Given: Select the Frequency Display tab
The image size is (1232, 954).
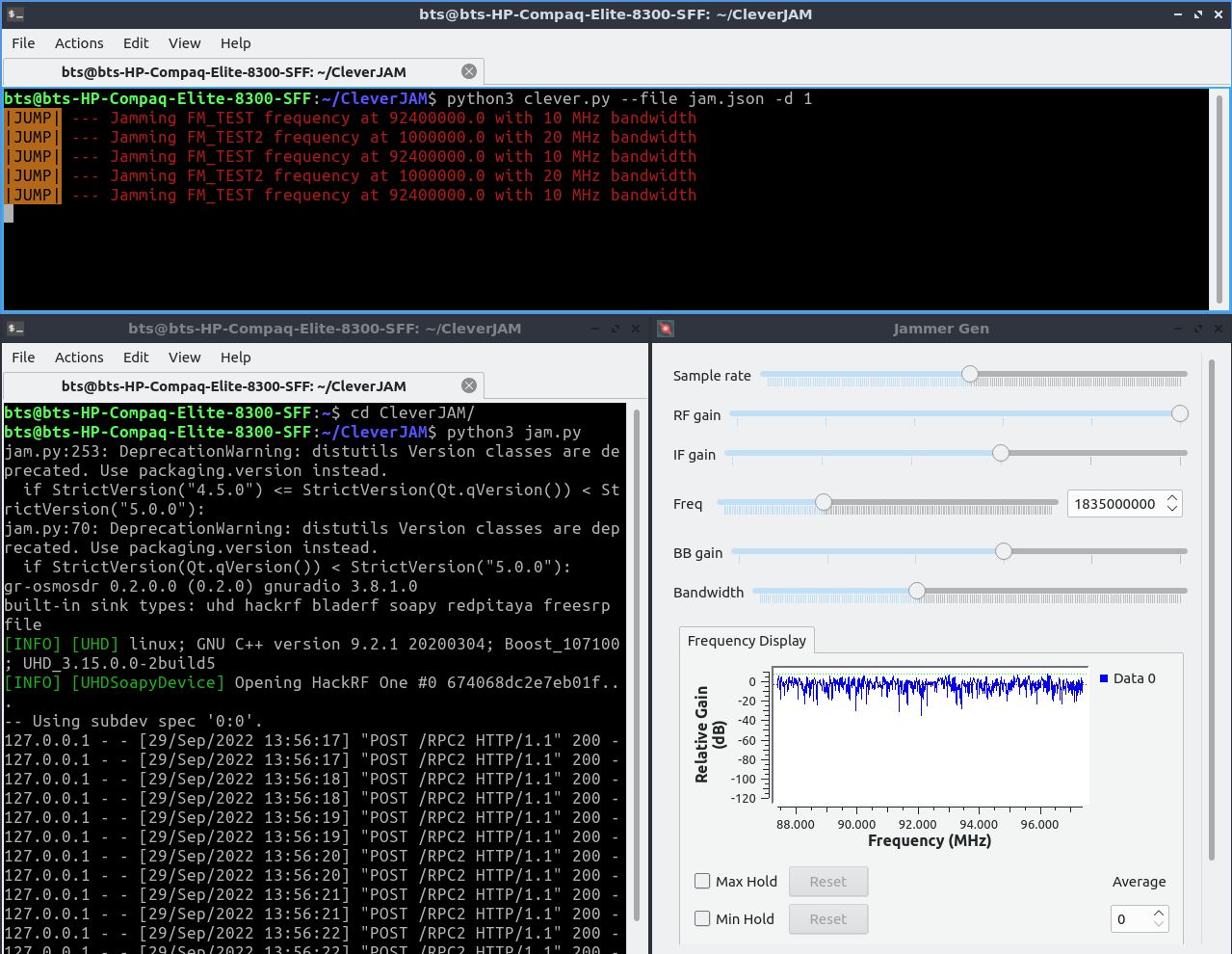Looking at the screenshot, I should pos(747,641).
